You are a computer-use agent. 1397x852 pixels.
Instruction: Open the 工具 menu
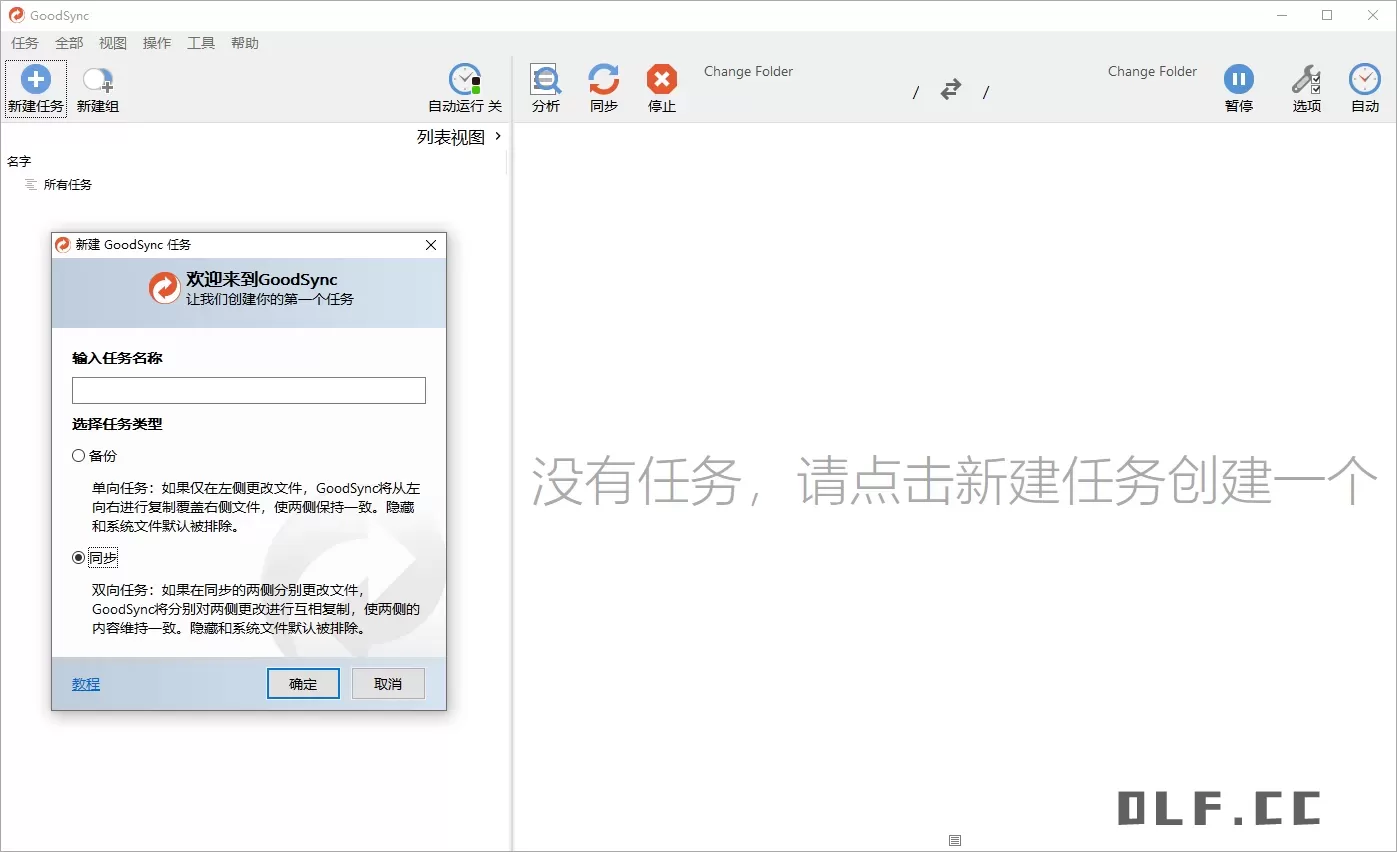pos(200,43)
